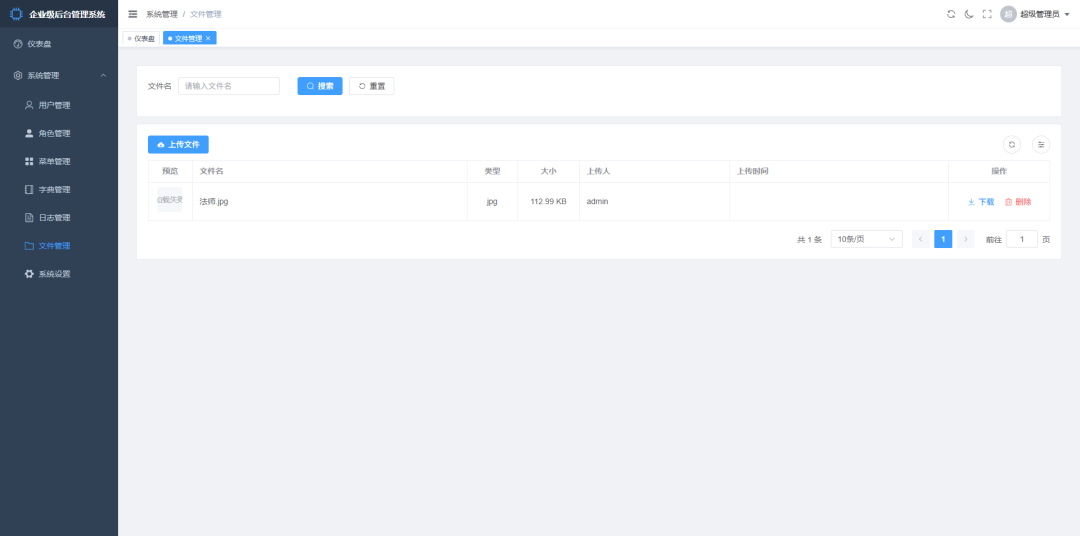Click the 法师.jpg file name

214,202
